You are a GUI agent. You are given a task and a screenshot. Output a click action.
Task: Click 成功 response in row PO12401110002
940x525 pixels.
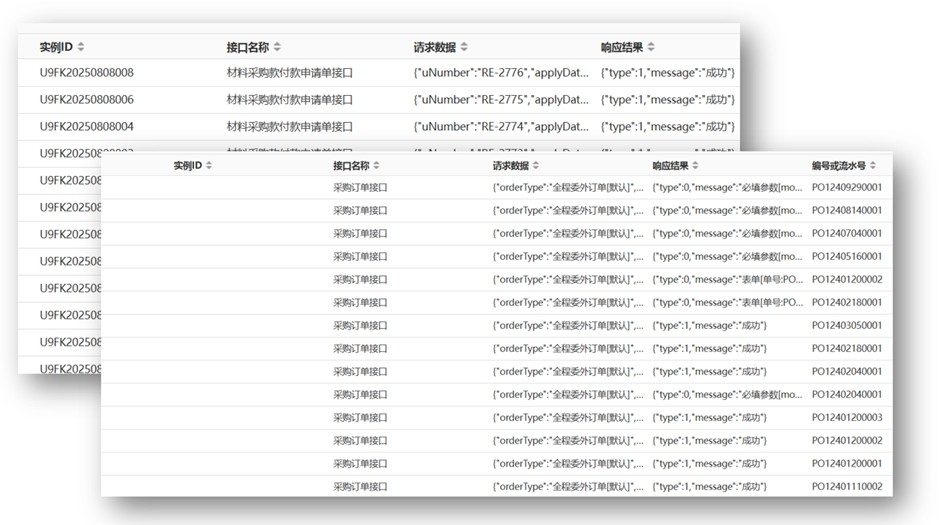click(710, 487)
